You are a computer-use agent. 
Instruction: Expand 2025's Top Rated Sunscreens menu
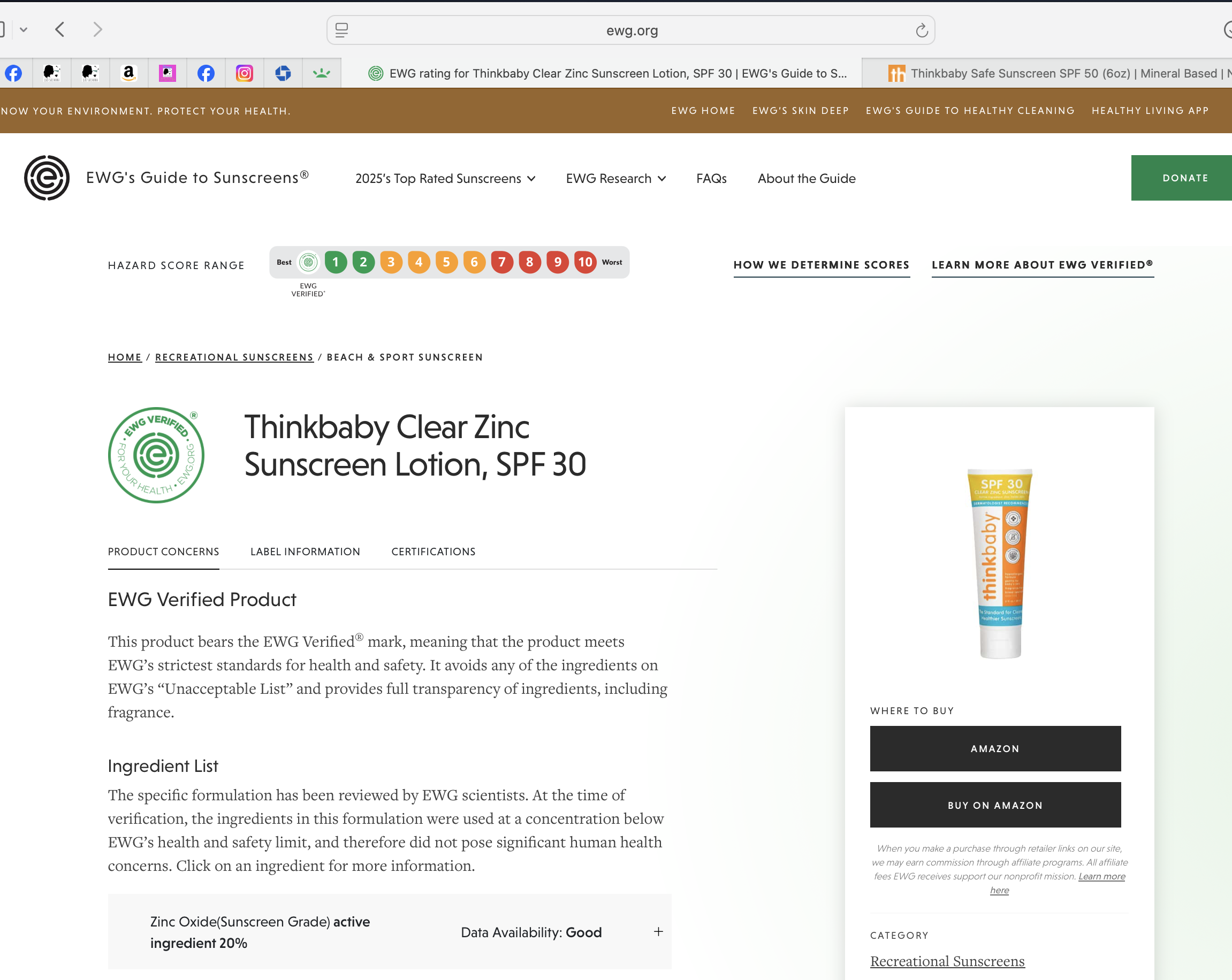[x=445, y=178]
